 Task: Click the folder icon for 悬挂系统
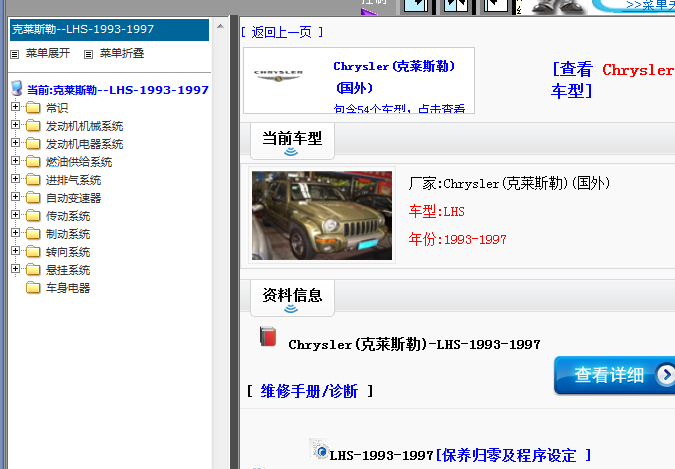pos(33,270)
